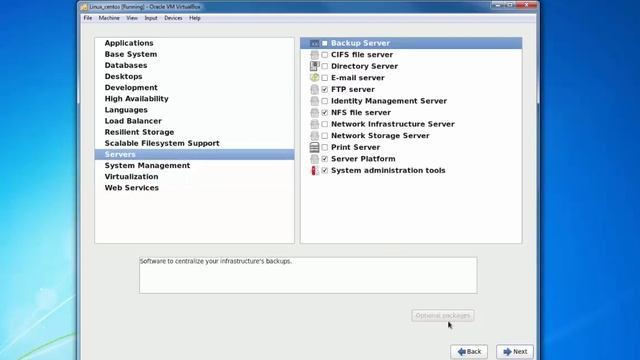Select the Desktops category
Viewport: 640px width, 360px height.
coord(194,76)
